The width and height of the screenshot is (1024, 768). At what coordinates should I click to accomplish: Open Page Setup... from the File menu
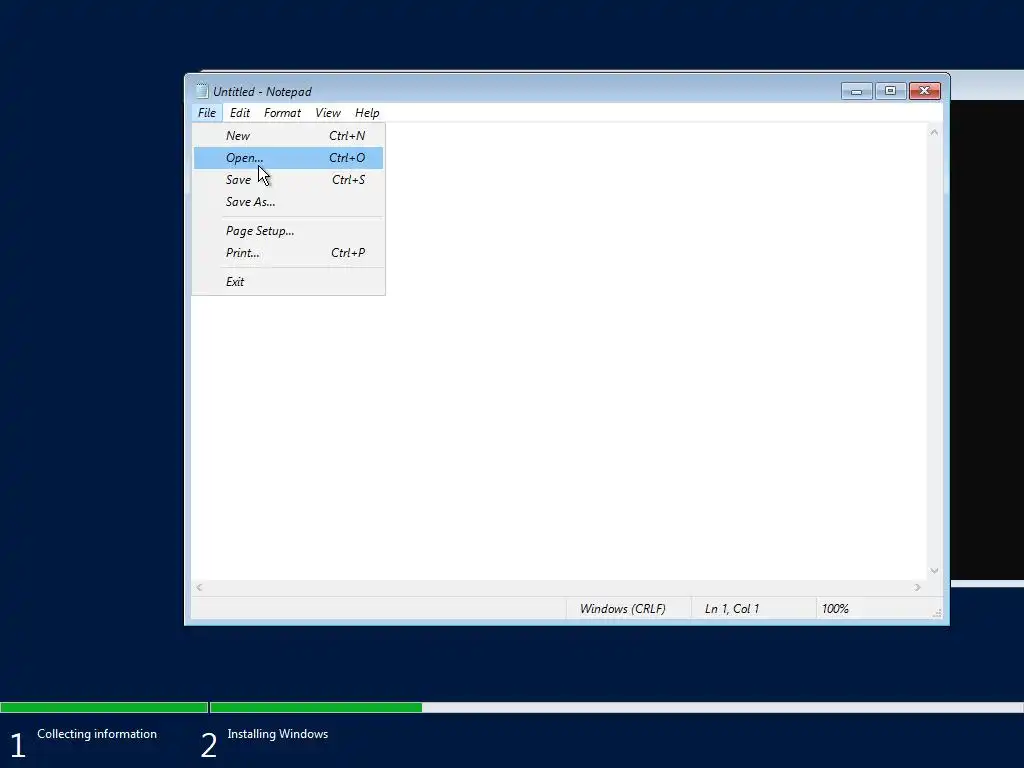(x=288, y=231)
